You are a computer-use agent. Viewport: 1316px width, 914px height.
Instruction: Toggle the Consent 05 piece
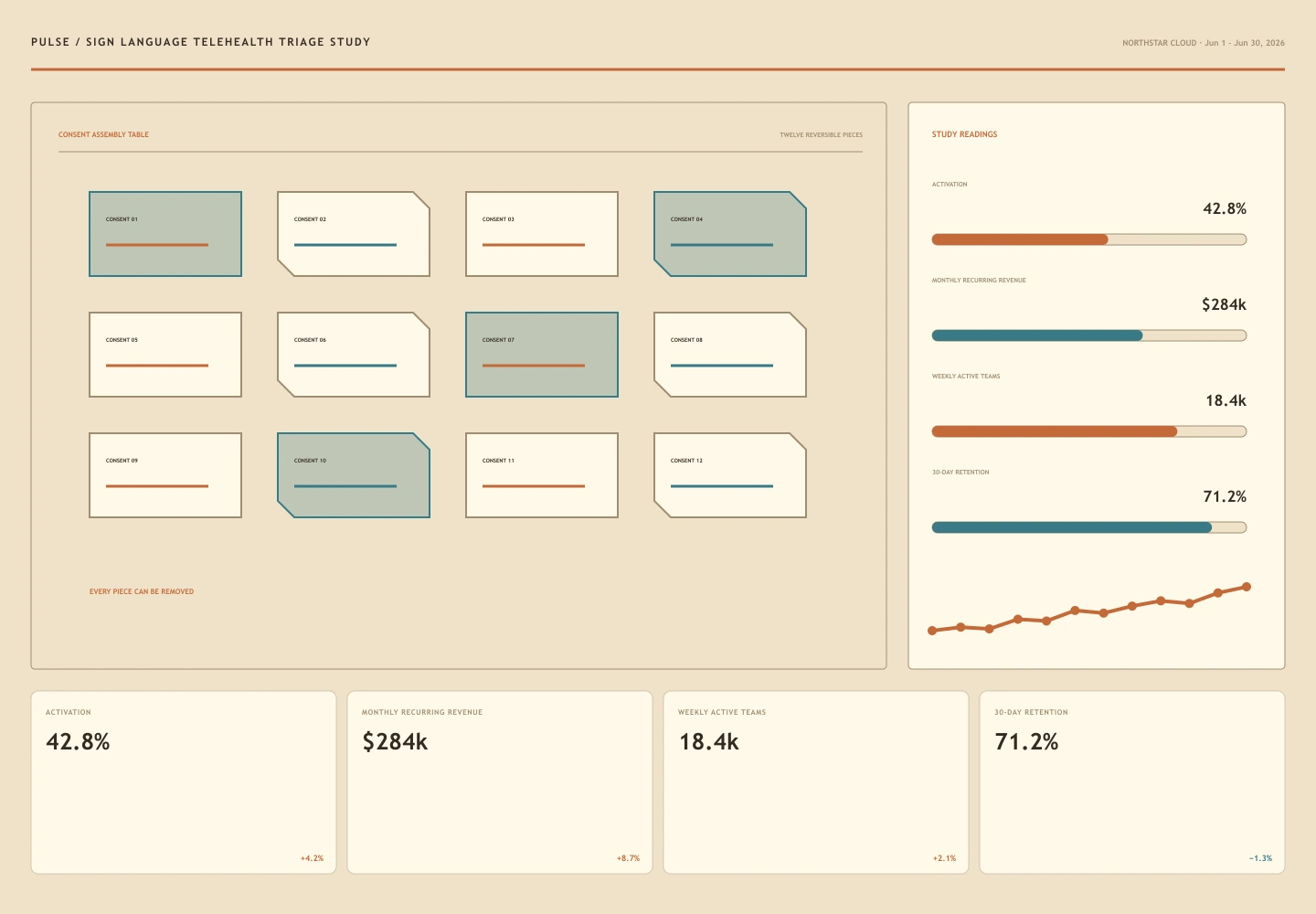(165, 355)
